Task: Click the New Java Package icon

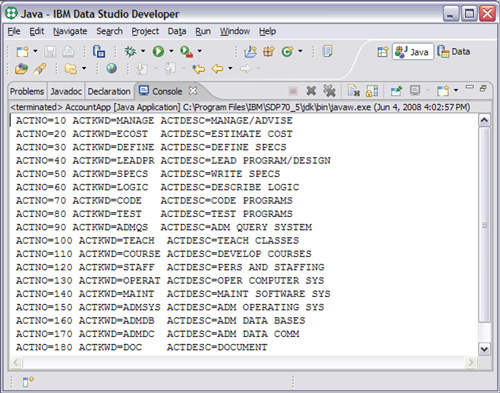Action: [269, 52]
